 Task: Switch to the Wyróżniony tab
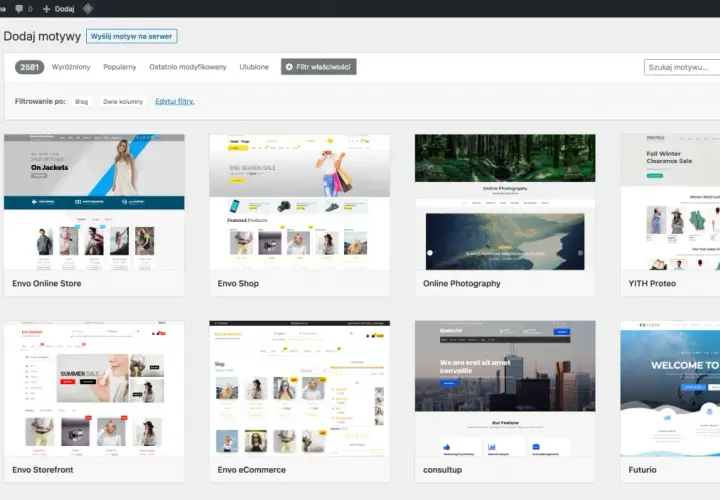coord(71,67)
